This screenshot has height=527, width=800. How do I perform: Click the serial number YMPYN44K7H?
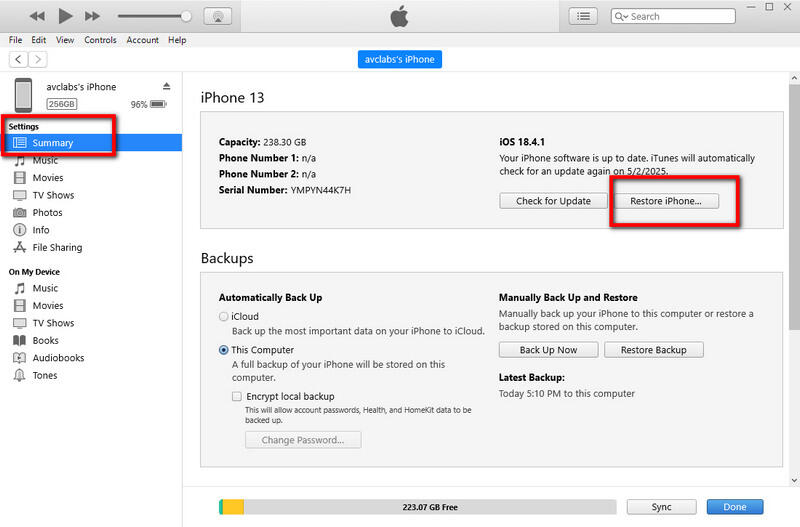[x=321, y=190]
